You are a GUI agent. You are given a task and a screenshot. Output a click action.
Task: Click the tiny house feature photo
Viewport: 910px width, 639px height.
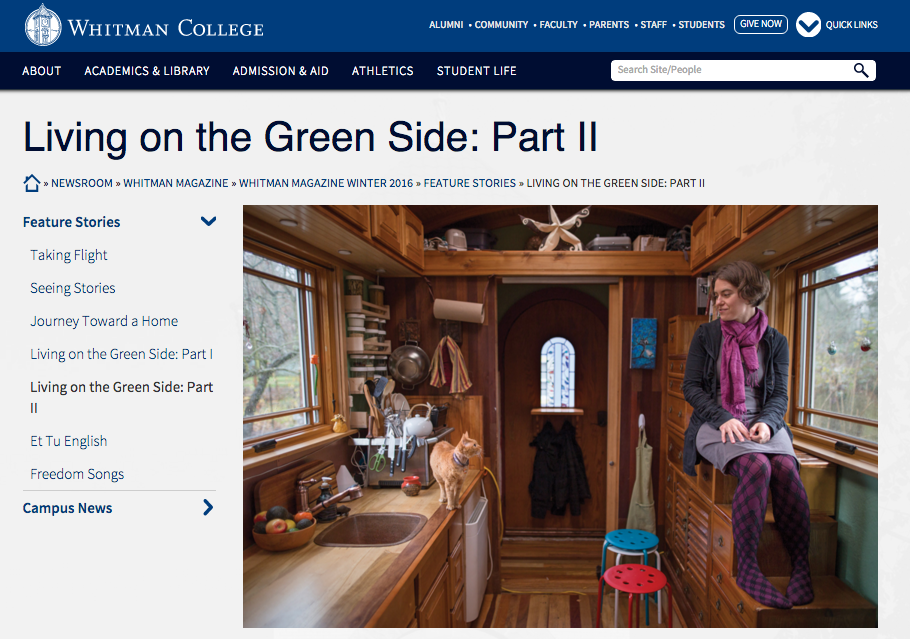click(560, 416)
